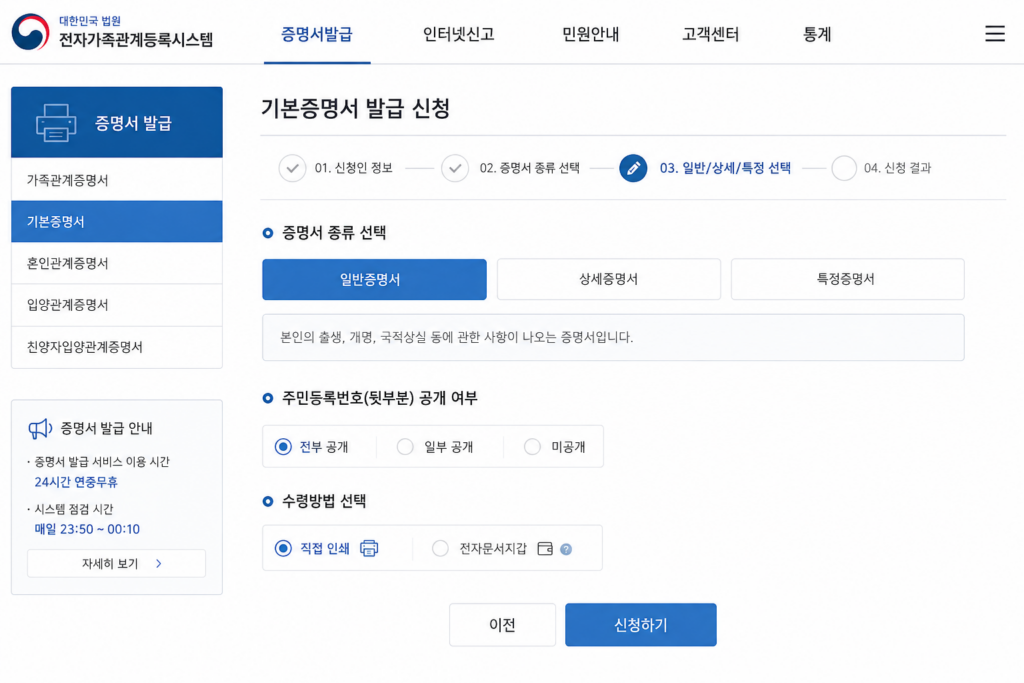Image resolution: width=1024 pixels, height=683 pixels.
Task: Open the 통계 top menu
Action: [x=816, y=34]
